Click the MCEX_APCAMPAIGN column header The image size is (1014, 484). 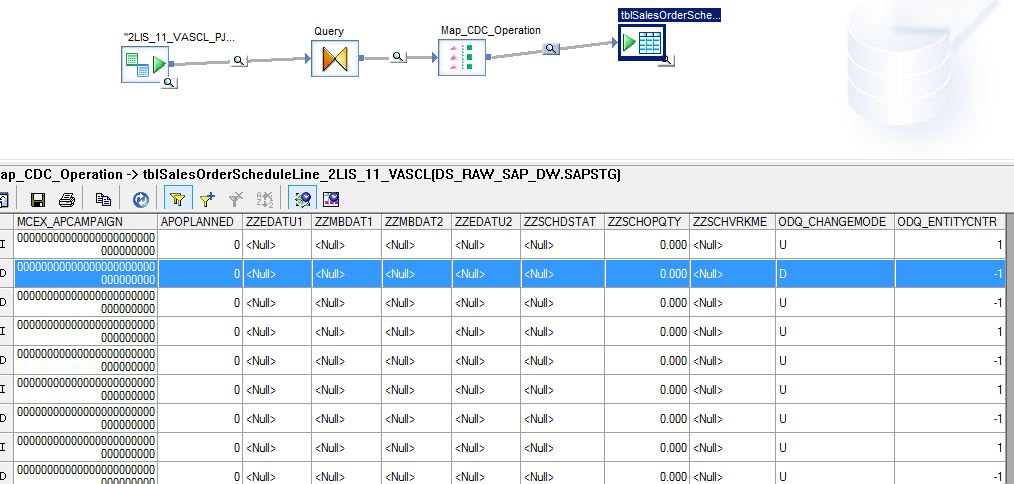point(87,221)
